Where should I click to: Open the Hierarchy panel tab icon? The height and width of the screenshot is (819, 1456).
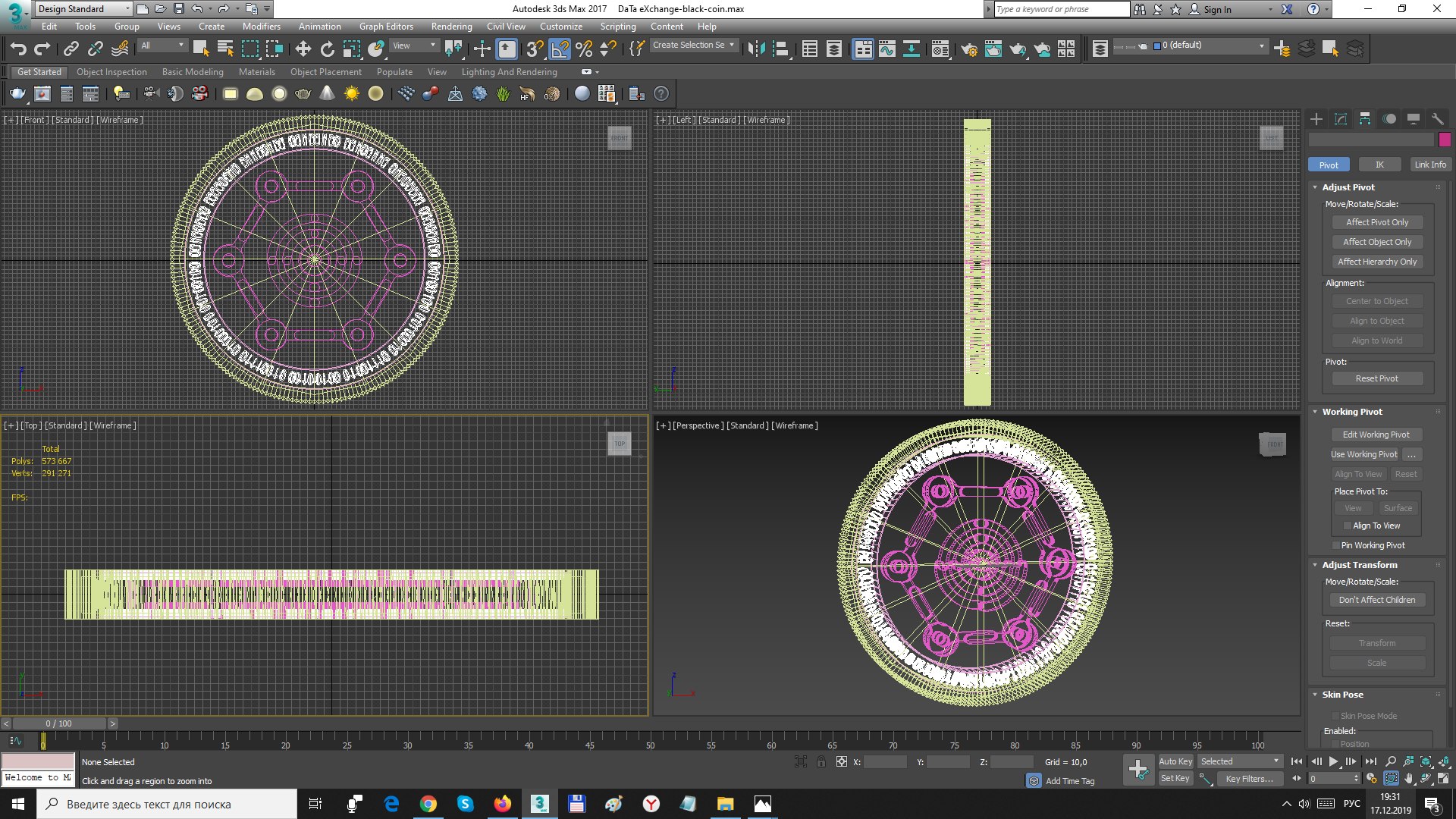(x=1365, y=119)
